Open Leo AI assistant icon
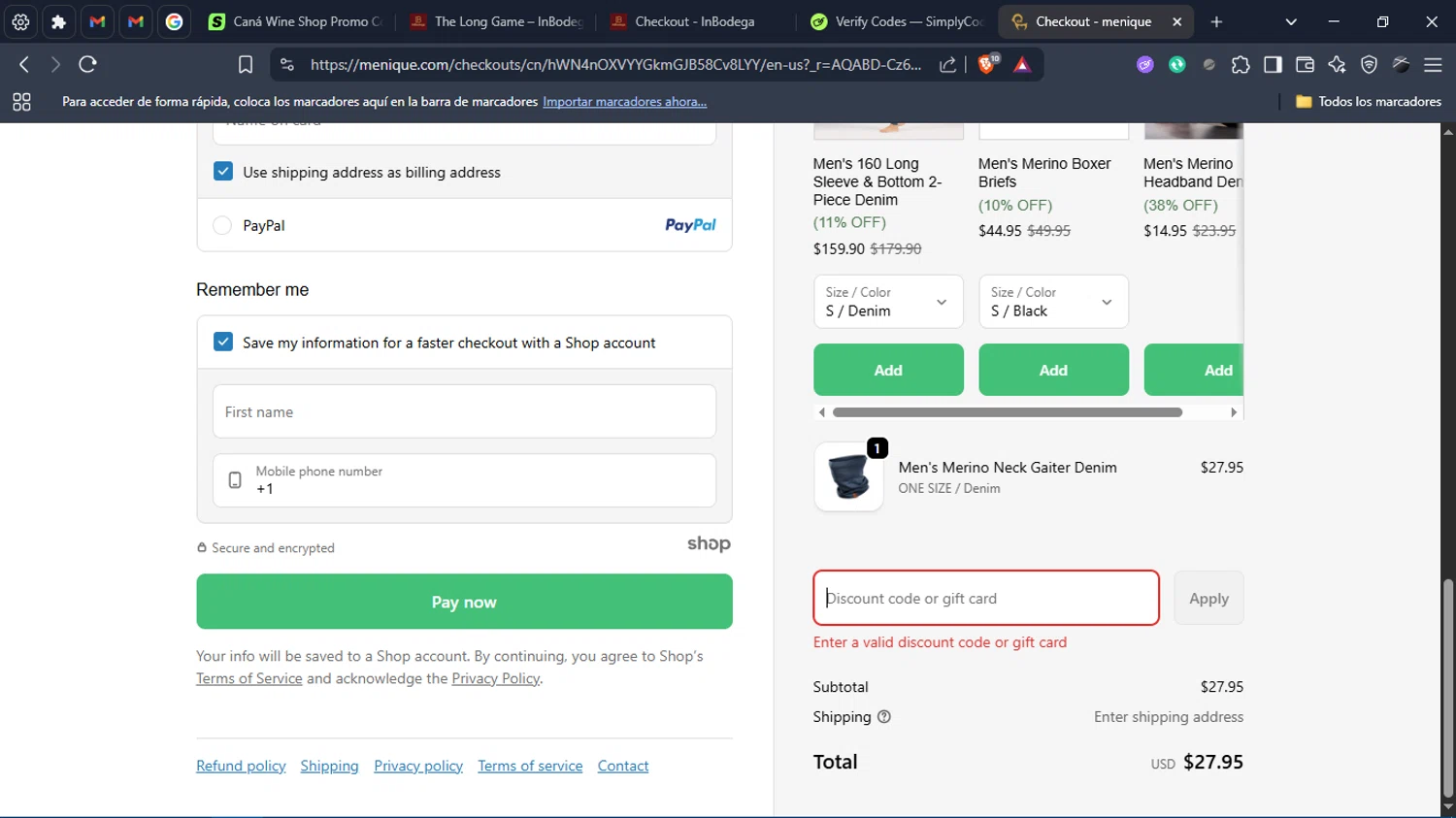 pyautogui.click(x=1337, y=64)
